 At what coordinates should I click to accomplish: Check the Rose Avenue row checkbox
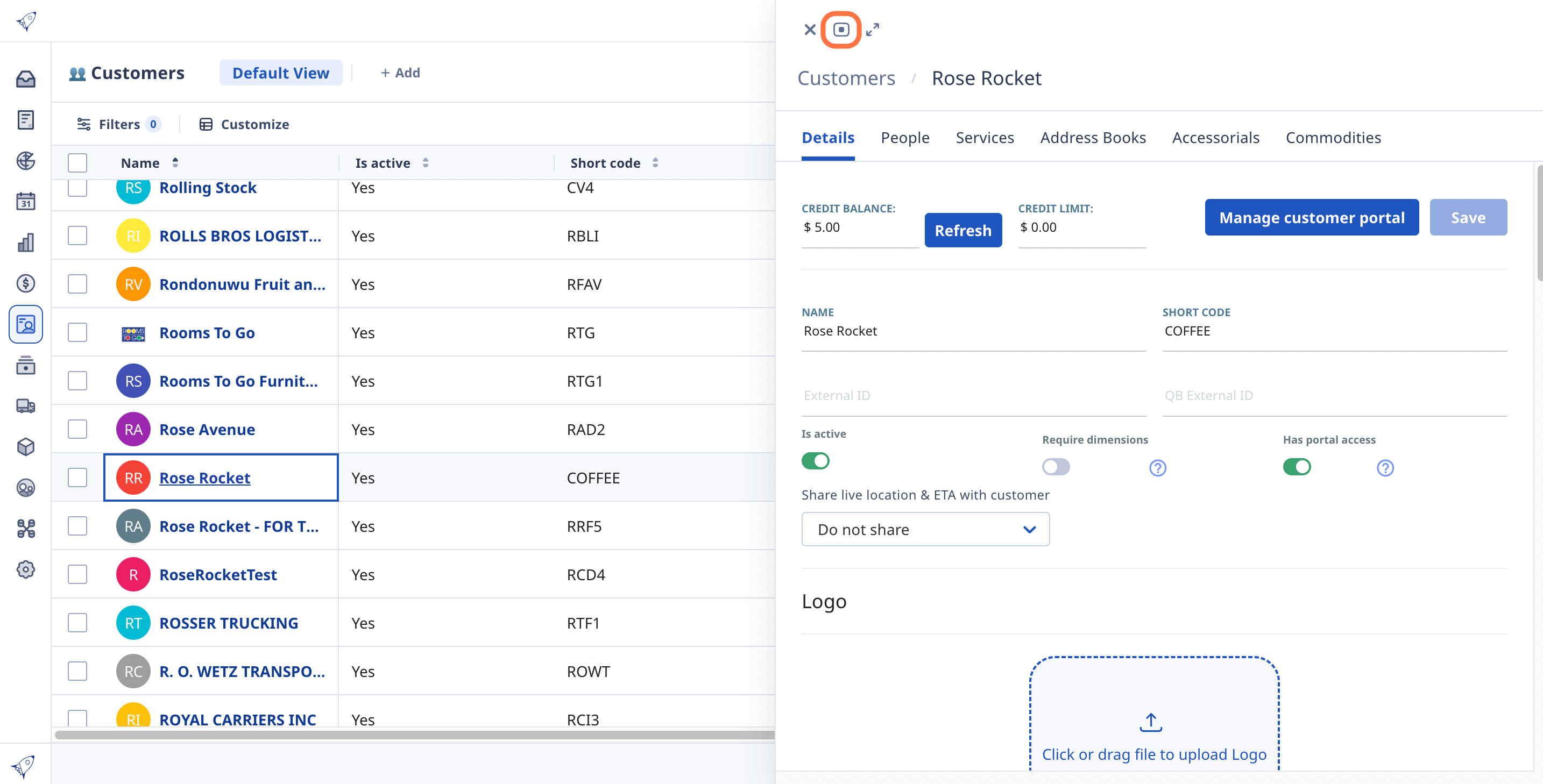pos(77,430)
